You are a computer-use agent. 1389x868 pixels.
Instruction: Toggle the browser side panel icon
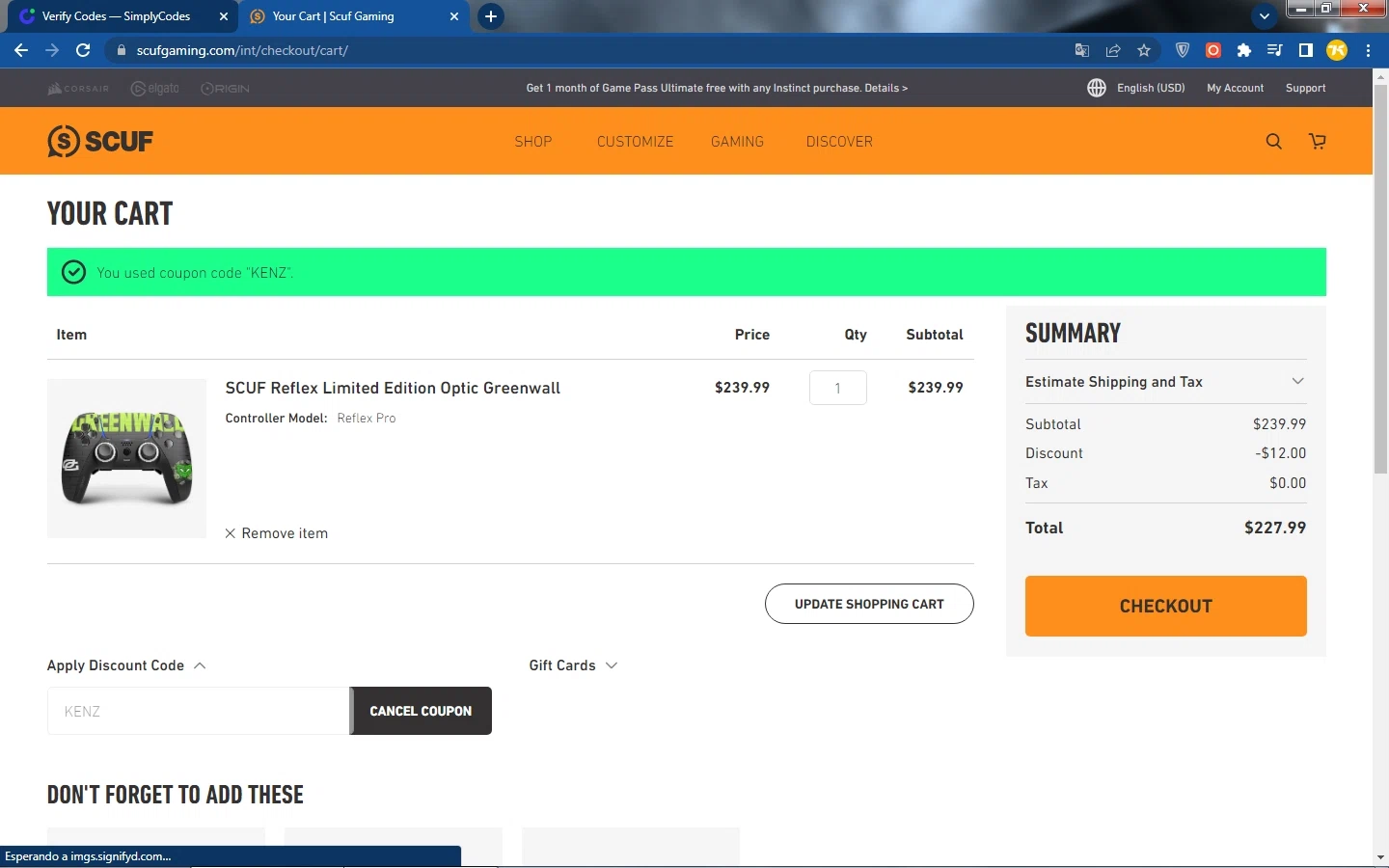(x=1306, y=50)
